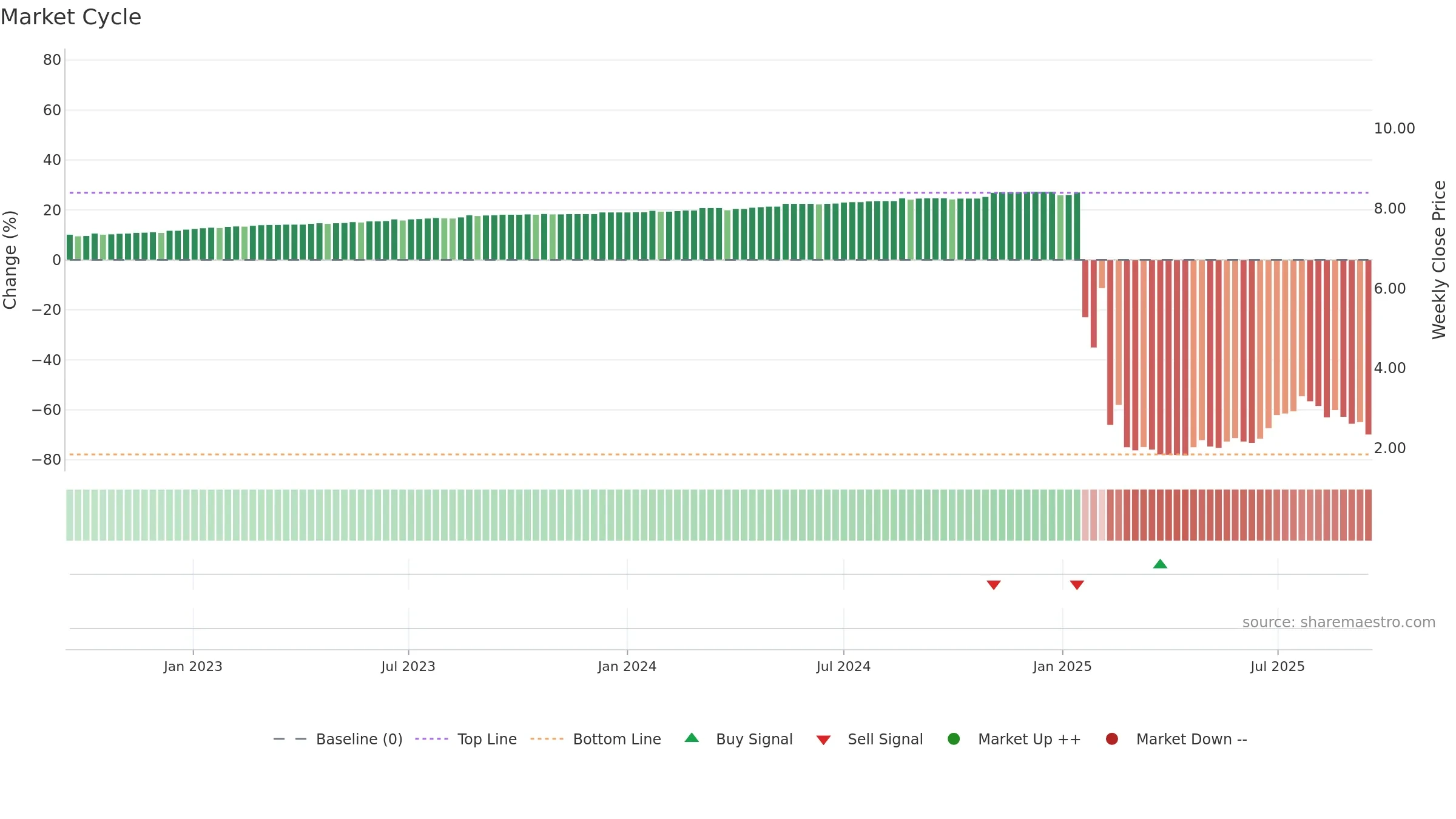This screenshot has width=1456, height=819.
Task: Click the first green bar at chart's left edge
Action: 70,247
